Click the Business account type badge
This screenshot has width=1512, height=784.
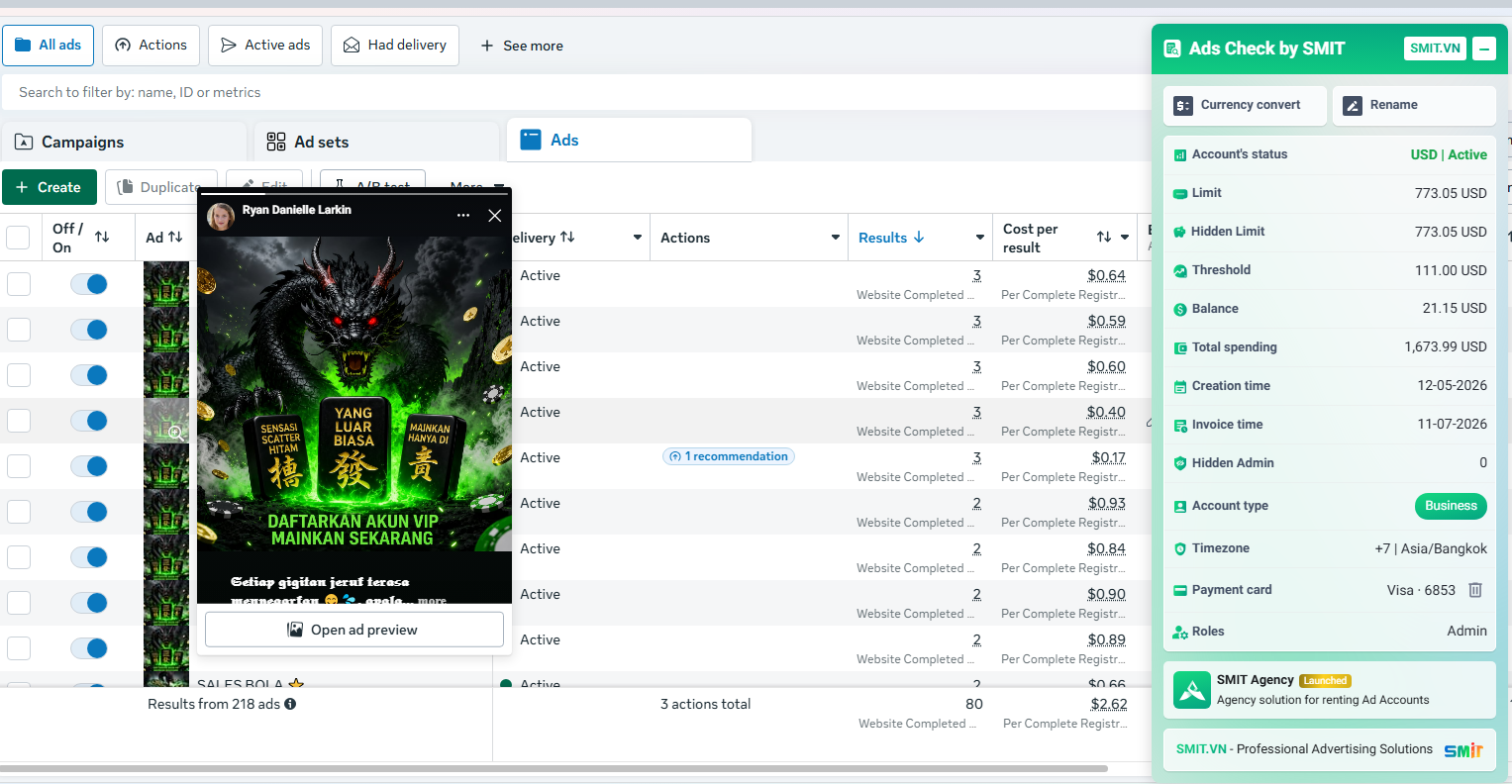point(1451,506)
